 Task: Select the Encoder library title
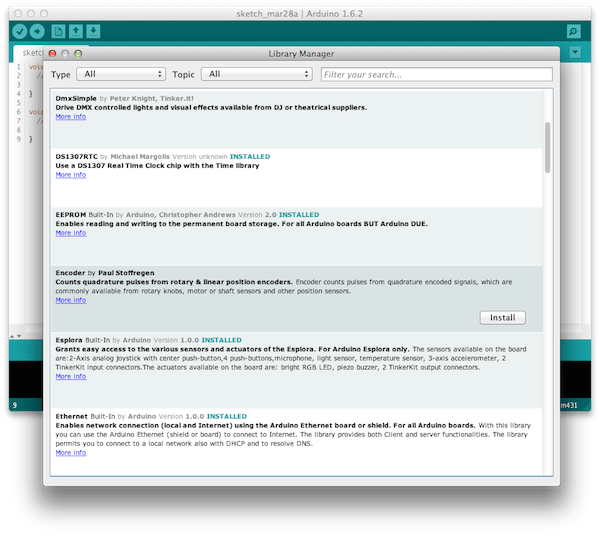[70, 273]
